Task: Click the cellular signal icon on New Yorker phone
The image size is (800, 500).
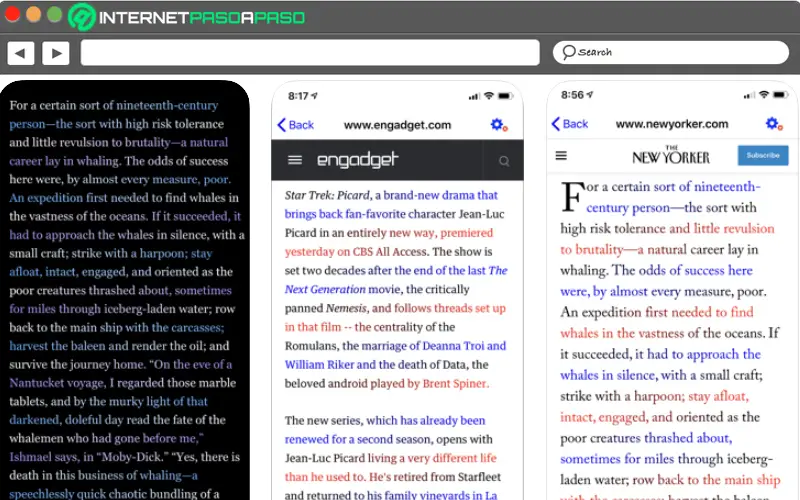Action: pyautogui.click(x=749, y=95)
